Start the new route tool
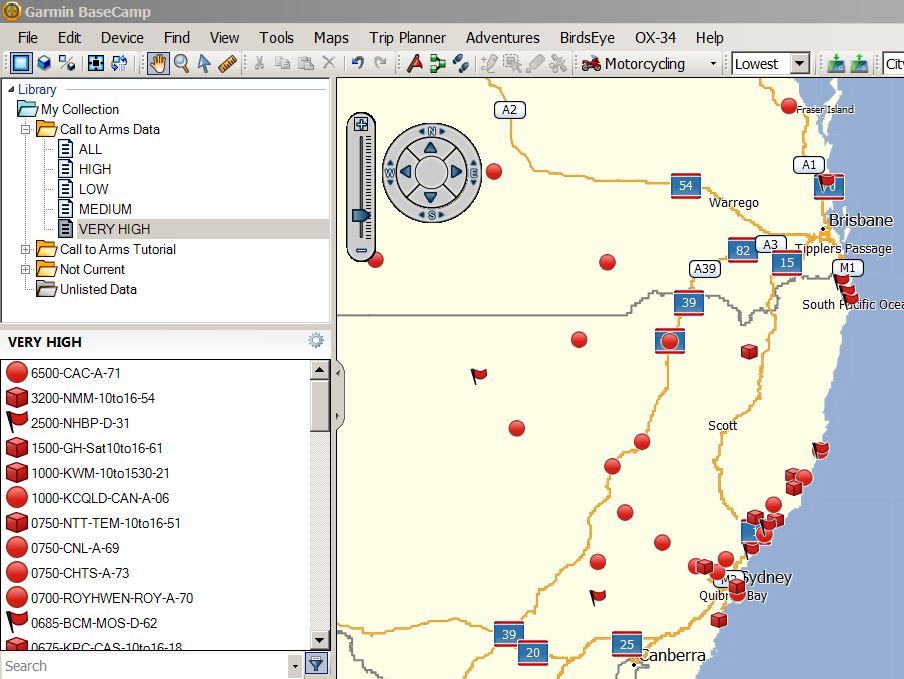Screen dimensions: 904x679 438,63
